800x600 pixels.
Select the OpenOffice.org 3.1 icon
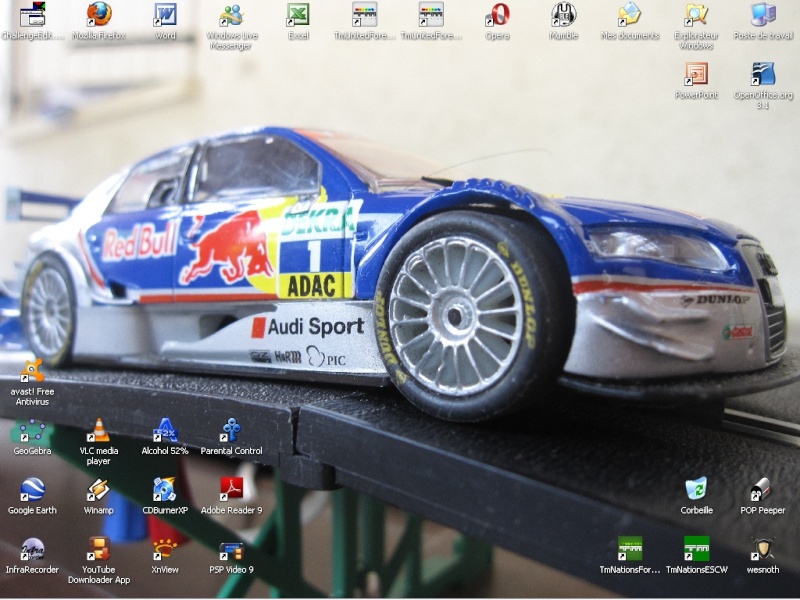pos(763,74)
